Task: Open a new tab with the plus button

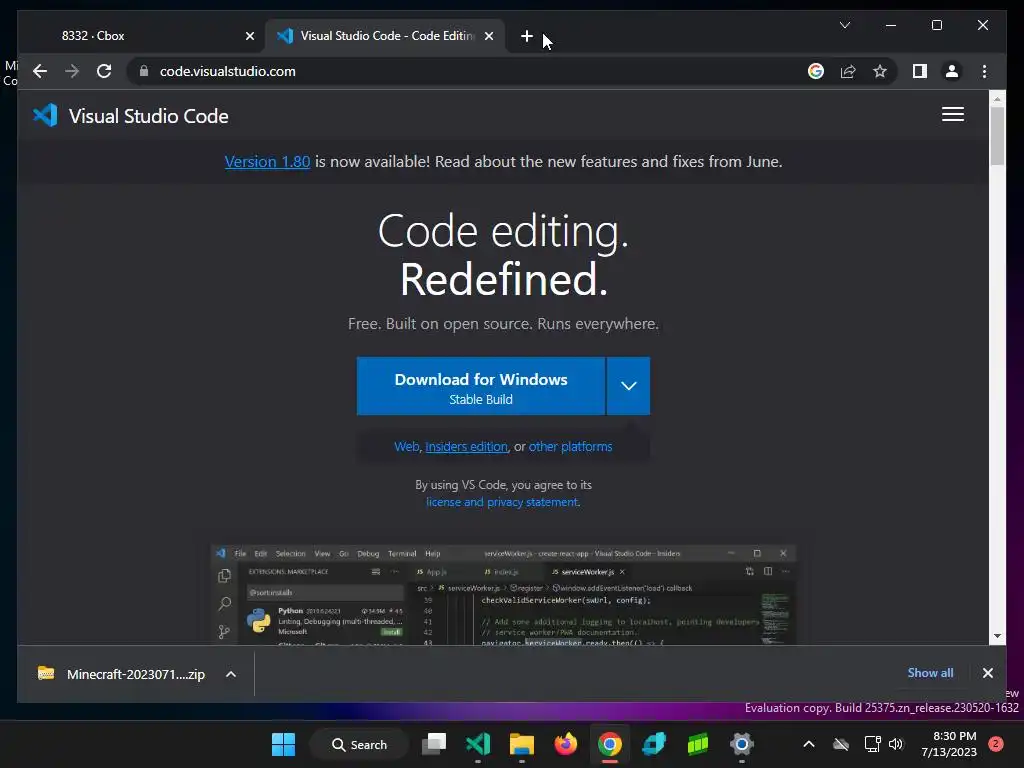Action: point(526,36)
